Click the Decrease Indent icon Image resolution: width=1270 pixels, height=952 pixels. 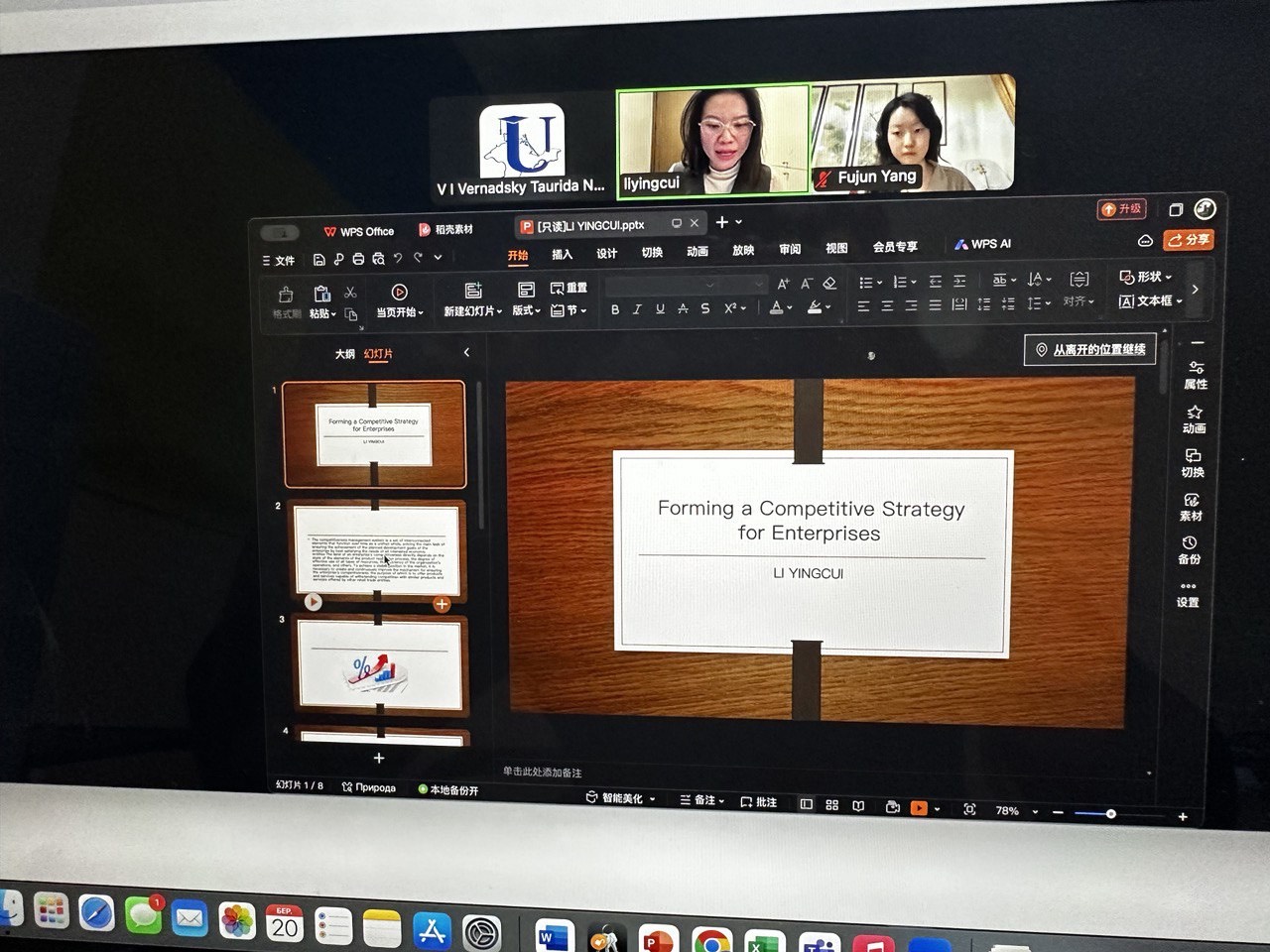(935, 282)
